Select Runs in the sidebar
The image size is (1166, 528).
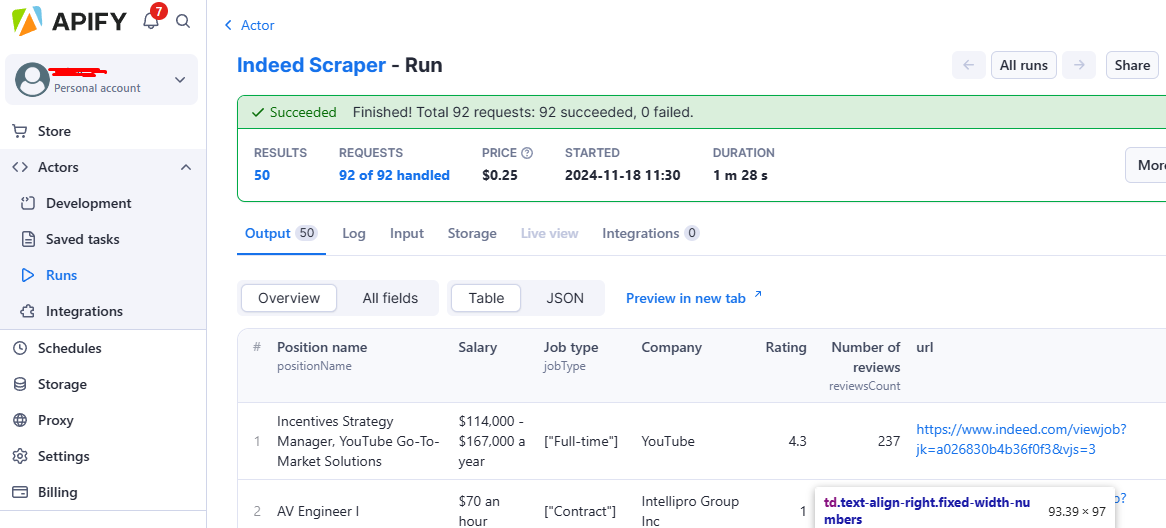pyautogui.click(x=62, y=275)
